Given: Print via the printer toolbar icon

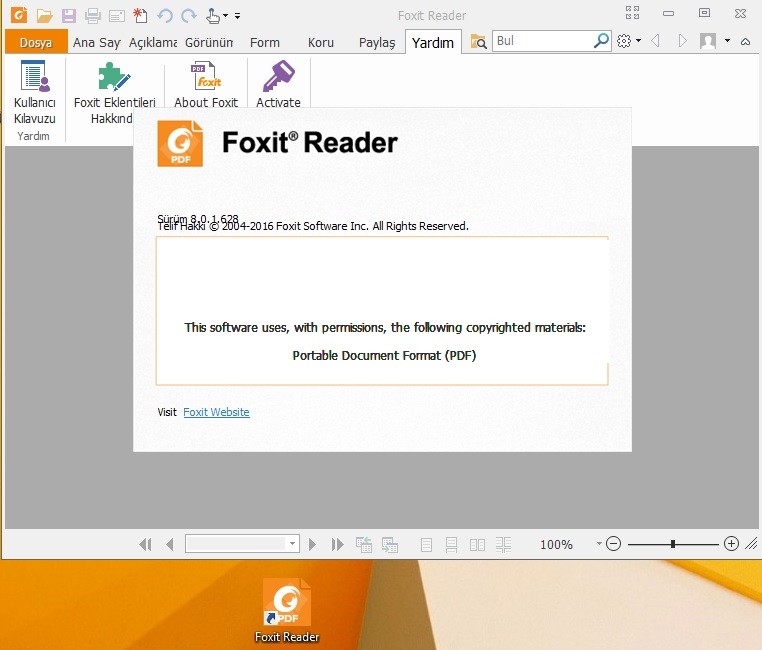Looking at the screenshot, I should [92, 16].
